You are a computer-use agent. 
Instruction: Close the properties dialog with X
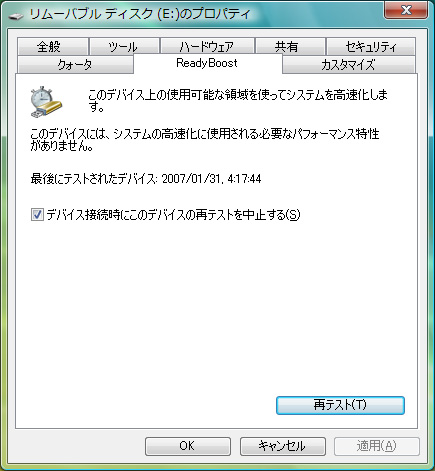tap(406, 10)
